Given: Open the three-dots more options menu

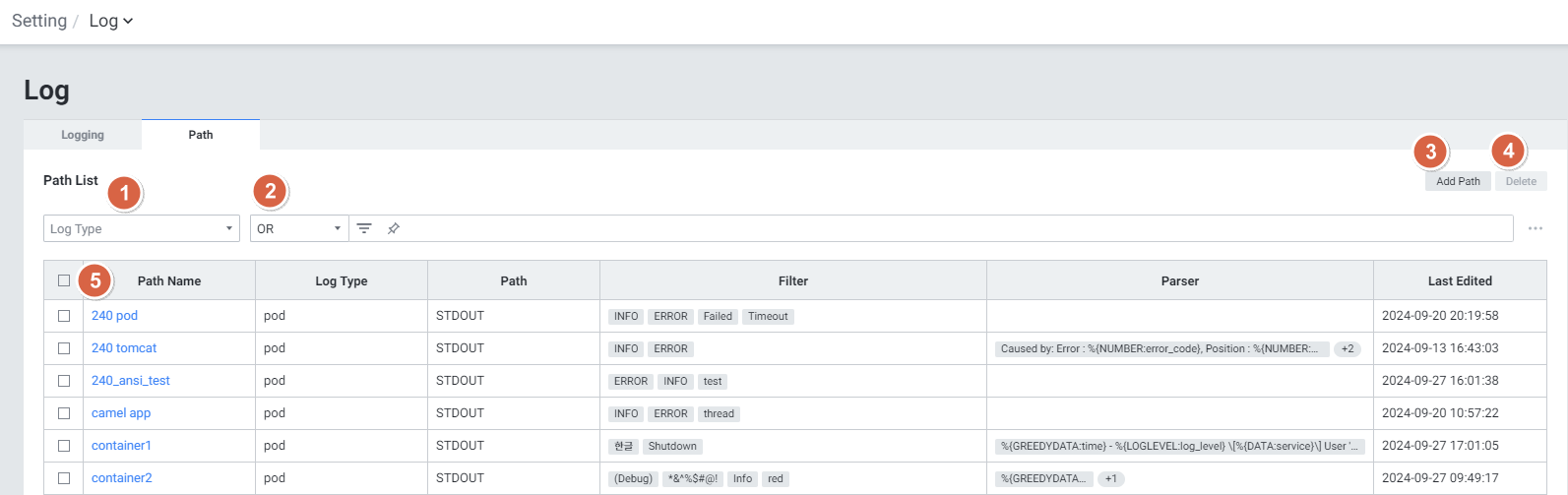Looking at the screenshot, I should tap(1535, 228).
